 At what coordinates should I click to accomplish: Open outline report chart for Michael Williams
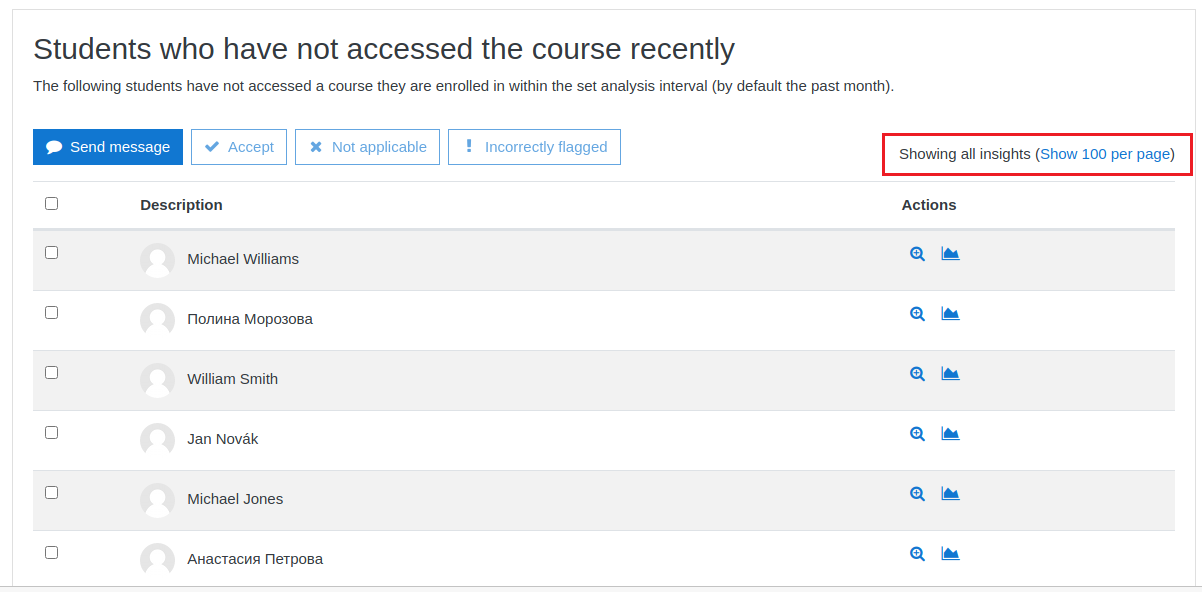(x=950, y=254)
